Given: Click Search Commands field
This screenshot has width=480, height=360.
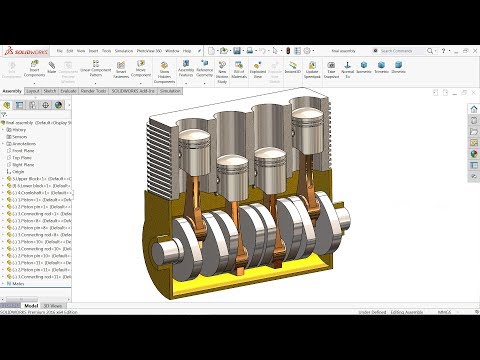Looking at the screenshot, I should 398,51.
